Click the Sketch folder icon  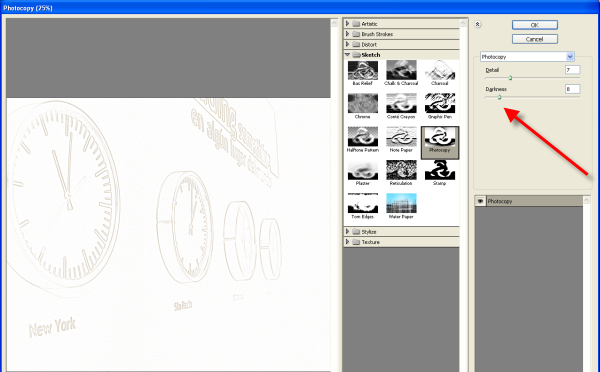356,55
